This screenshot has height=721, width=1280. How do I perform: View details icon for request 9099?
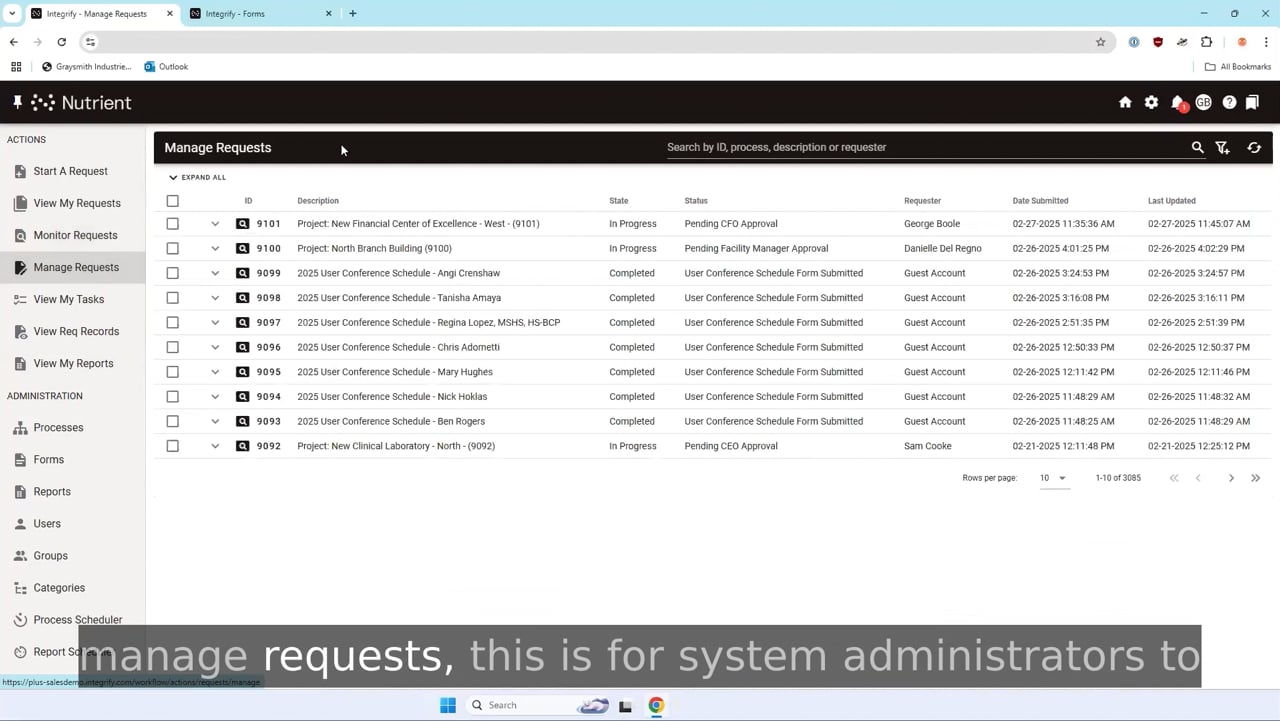[x=242, y=273]
